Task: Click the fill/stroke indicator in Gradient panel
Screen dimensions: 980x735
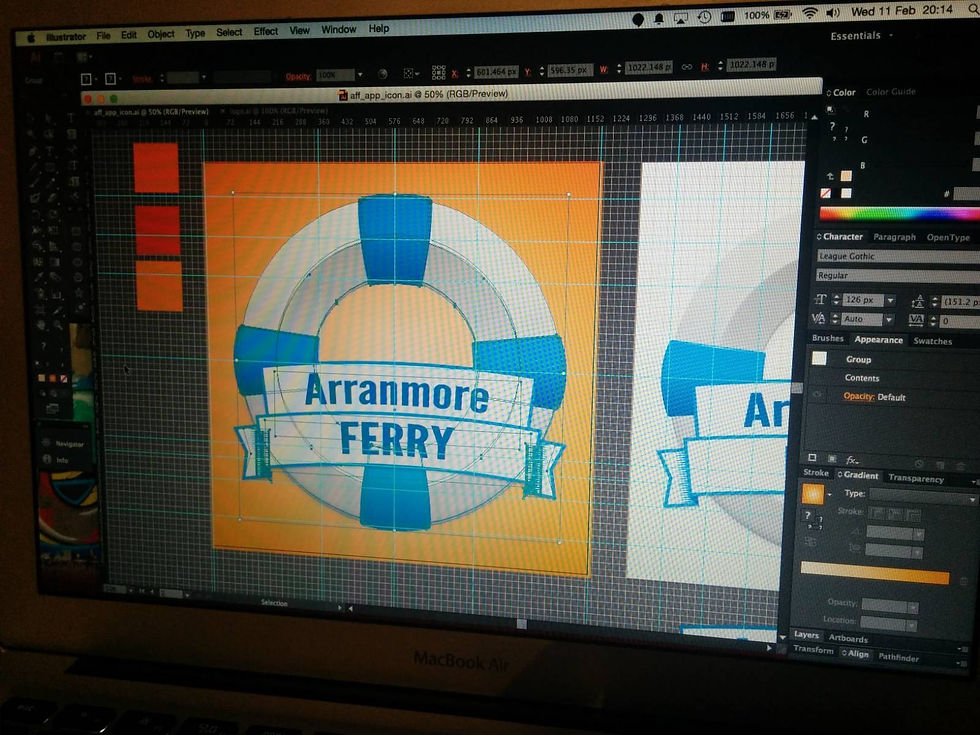Action: pyautogui.click(x=812, y=520)
